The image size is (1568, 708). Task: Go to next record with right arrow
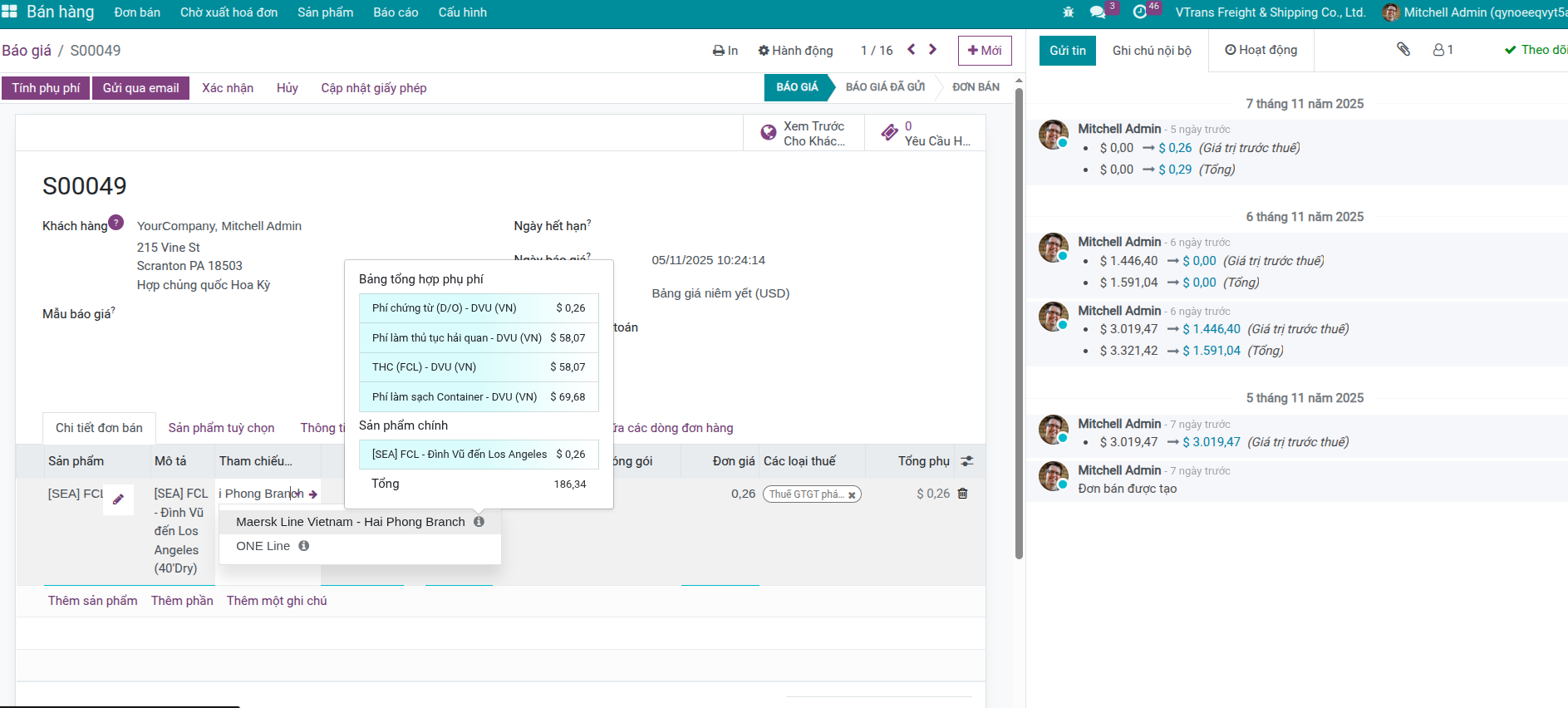coord(932,50)
